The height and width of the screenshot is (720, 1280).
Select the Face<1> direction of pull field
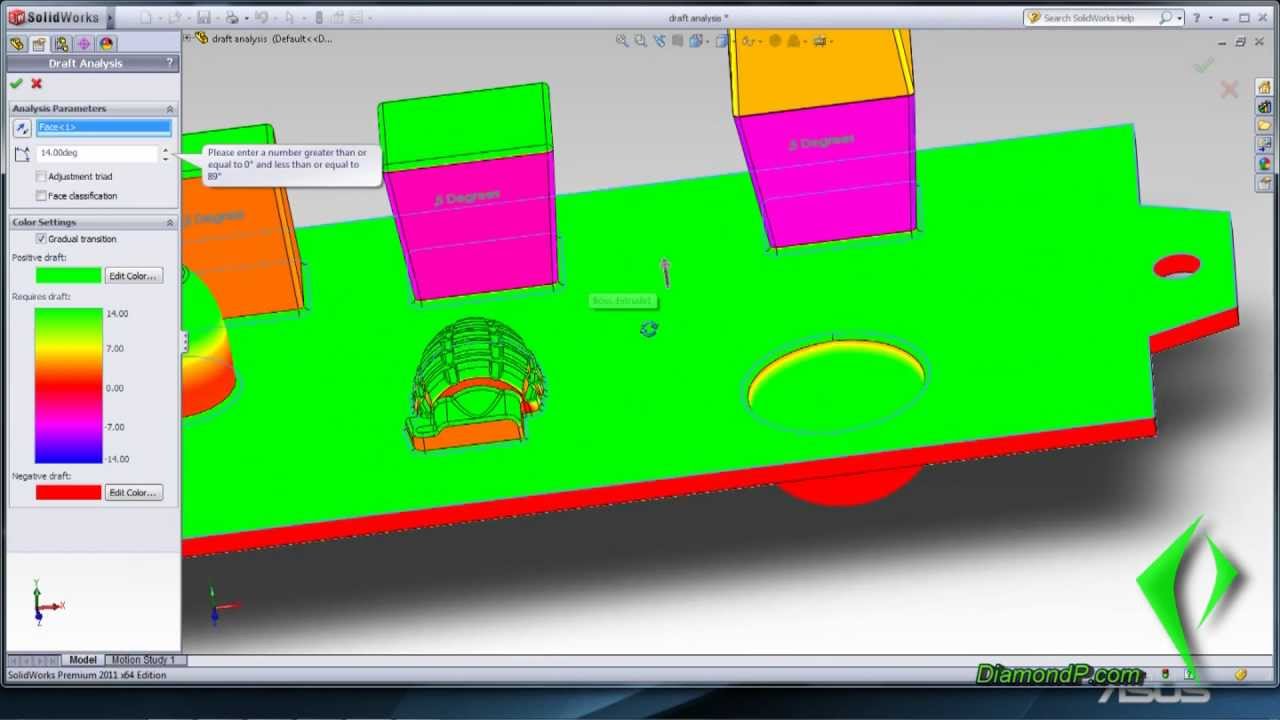click(104, 128)
